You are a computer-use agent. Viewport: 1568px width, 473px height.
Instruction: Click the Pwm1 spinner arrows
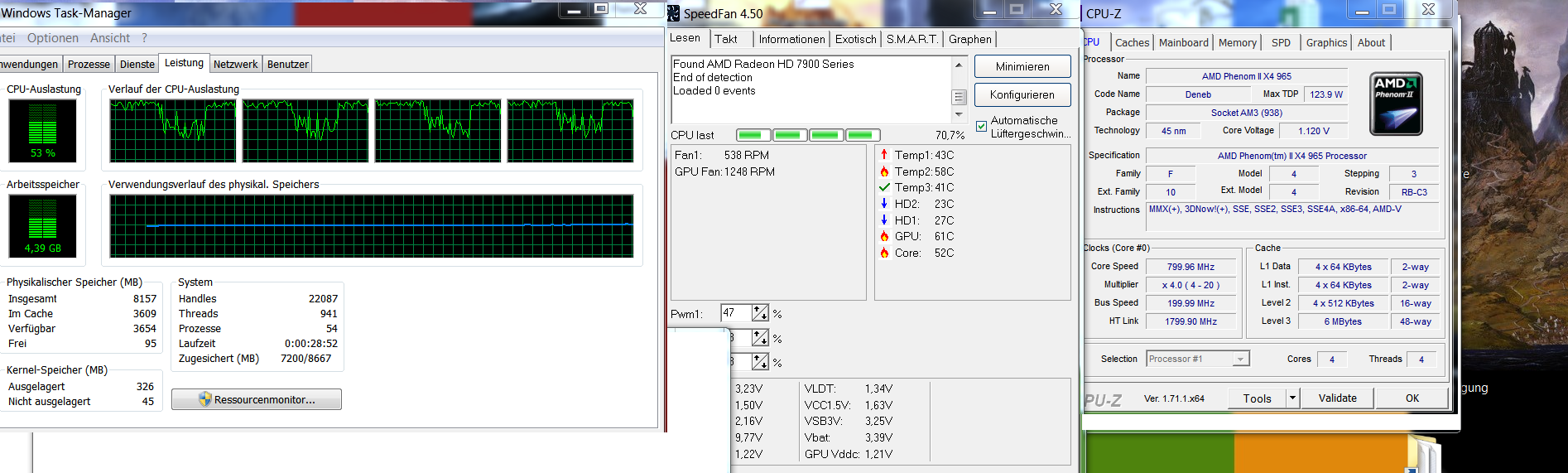760,313
